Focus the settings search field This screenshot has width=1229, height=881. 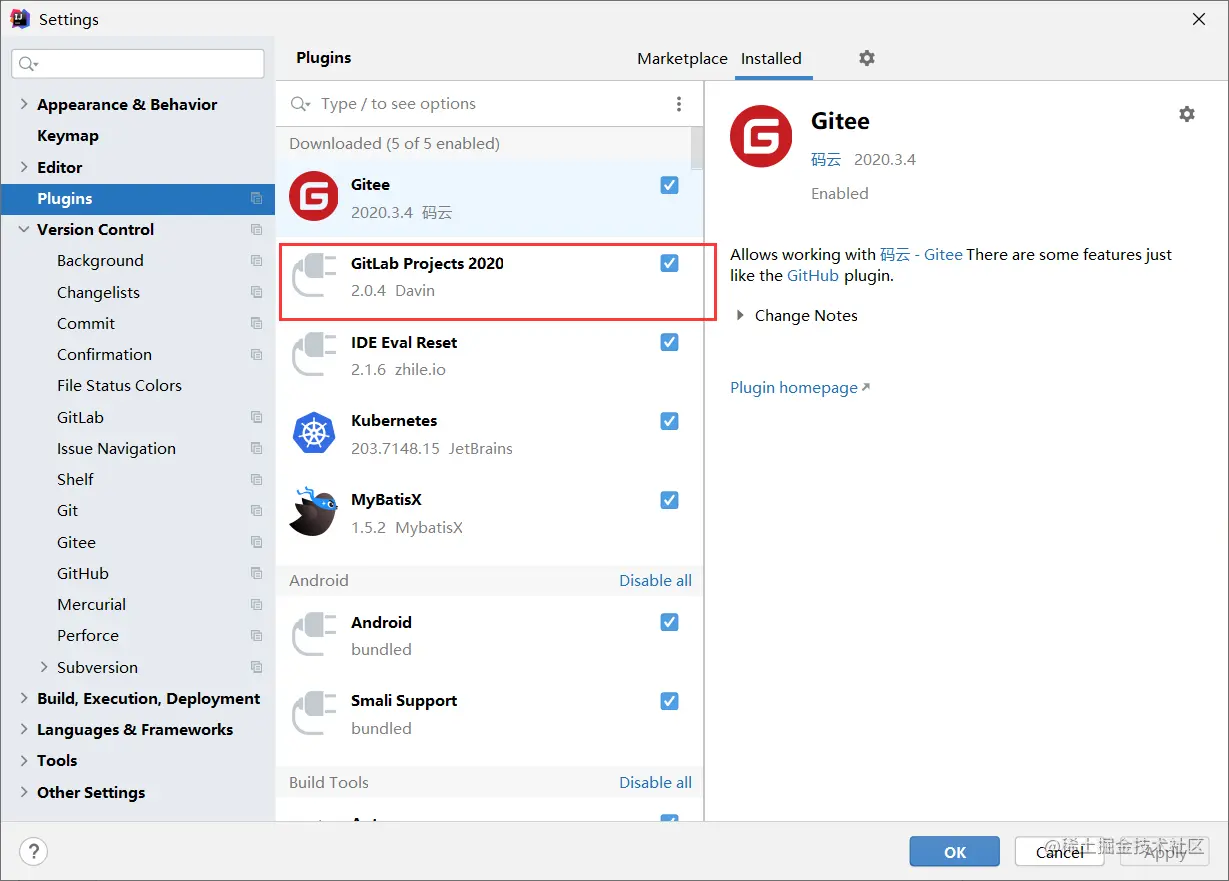[x=138, y=63]
